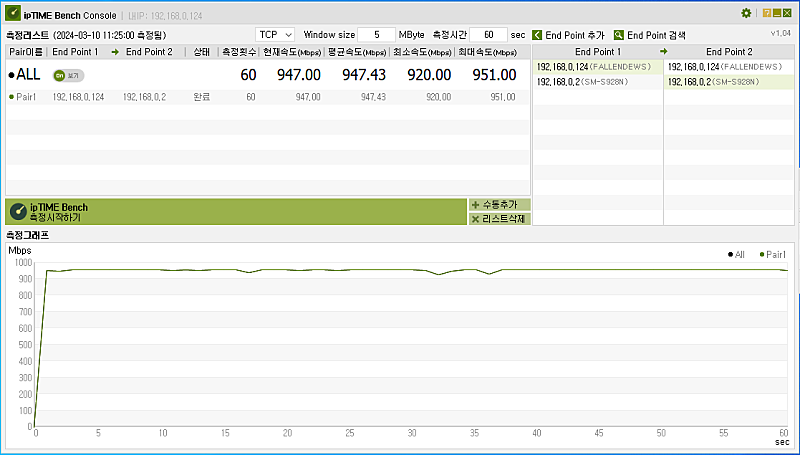Click the Window size input field
Viewport: 800px width, 455px height.
tap(377, 35)
